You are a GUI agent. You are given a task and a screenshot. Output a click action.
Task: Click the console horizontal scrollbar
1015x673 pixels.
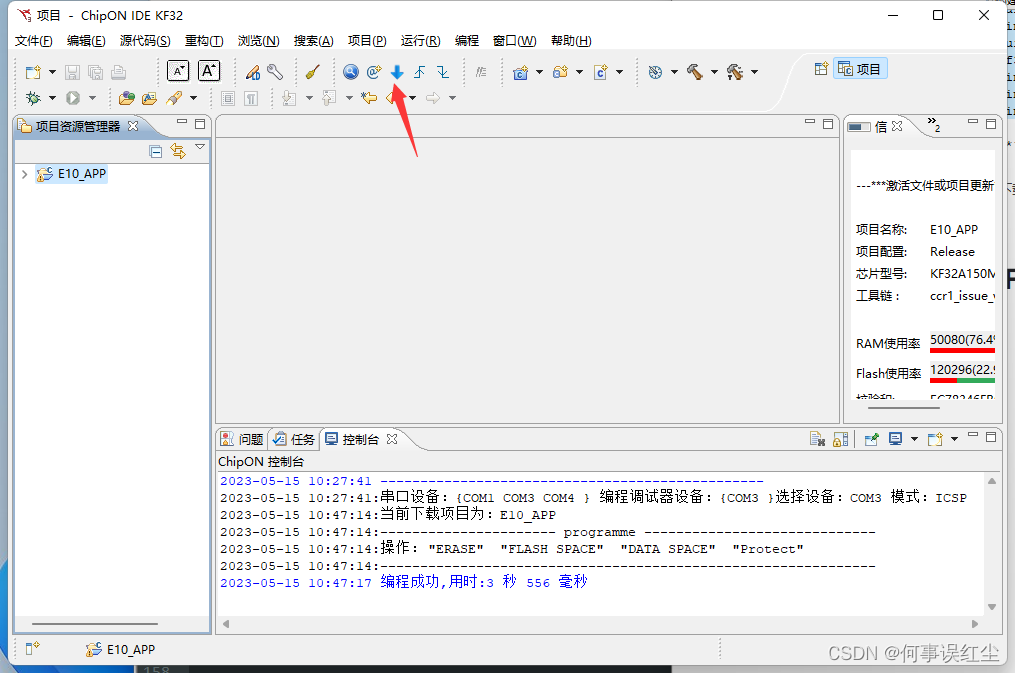(600, 624)
